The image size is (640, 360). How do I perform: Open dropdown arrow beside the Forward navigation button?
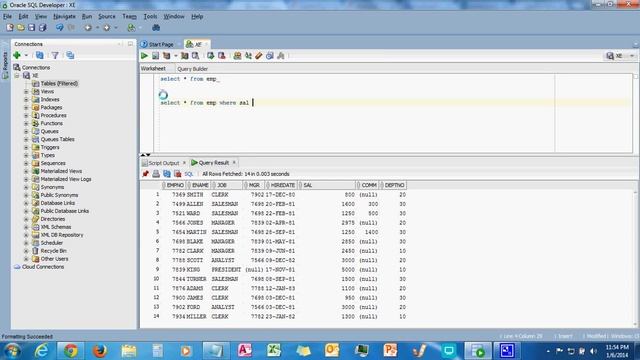tap(116, 28)
